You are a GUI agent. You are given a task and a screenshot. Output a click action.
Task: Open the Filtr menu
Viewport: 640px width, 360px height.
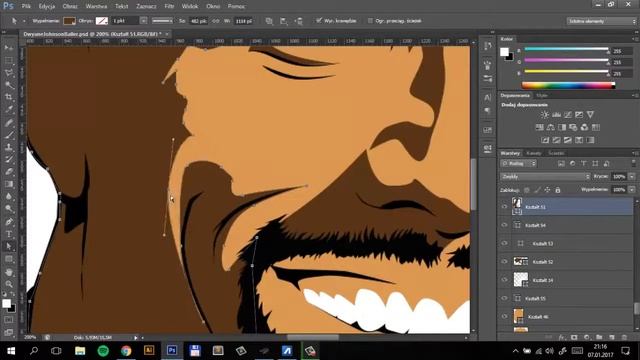[x=169, y=7]
